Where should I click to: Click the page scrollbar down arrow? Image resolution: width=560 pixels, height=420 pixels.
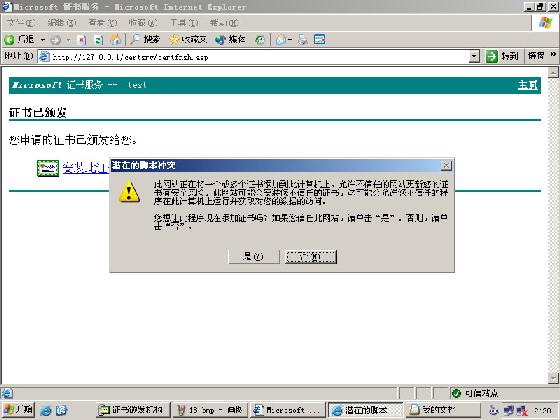pos(553,378)
